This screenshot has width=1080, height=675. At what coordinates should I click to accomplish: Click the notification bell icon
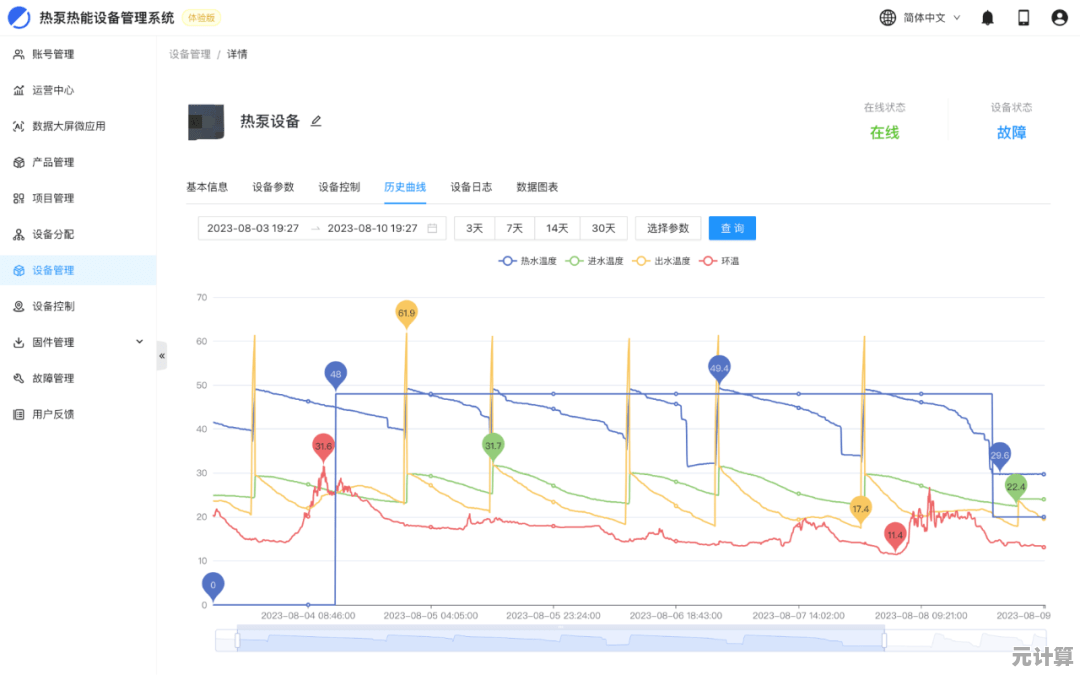[x=988, y=17]
